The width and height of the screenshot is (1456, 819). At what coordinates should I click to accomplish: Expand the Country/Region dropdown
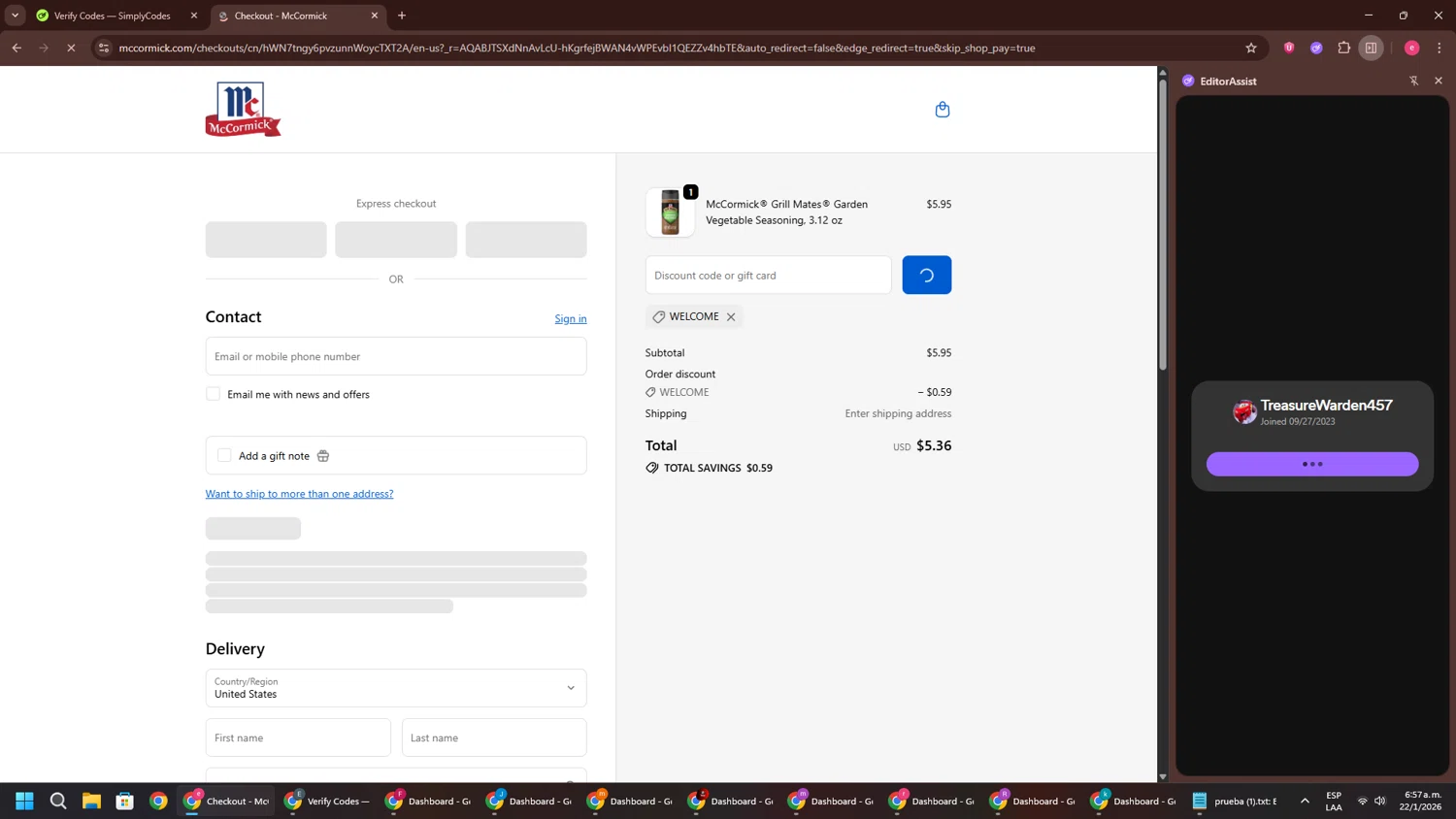pyautogui.click(x=396, y=688)
